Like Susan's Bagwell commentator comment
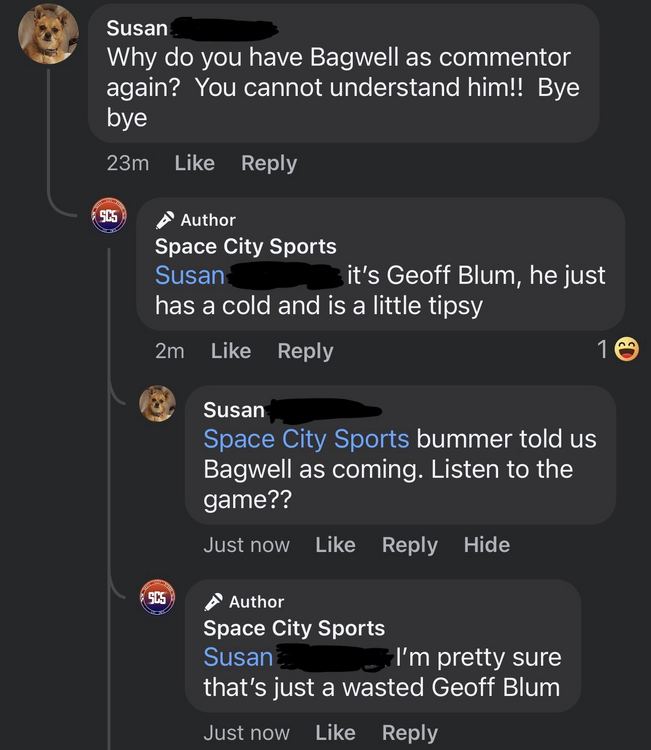 tap(194, 163)
